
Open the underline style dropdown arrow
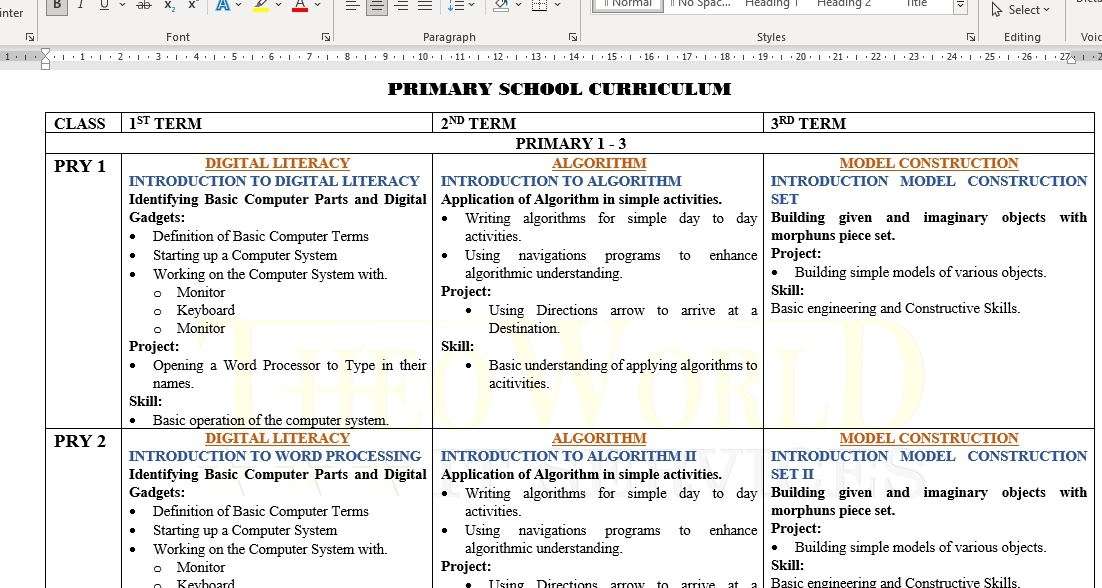click(122, 5)
